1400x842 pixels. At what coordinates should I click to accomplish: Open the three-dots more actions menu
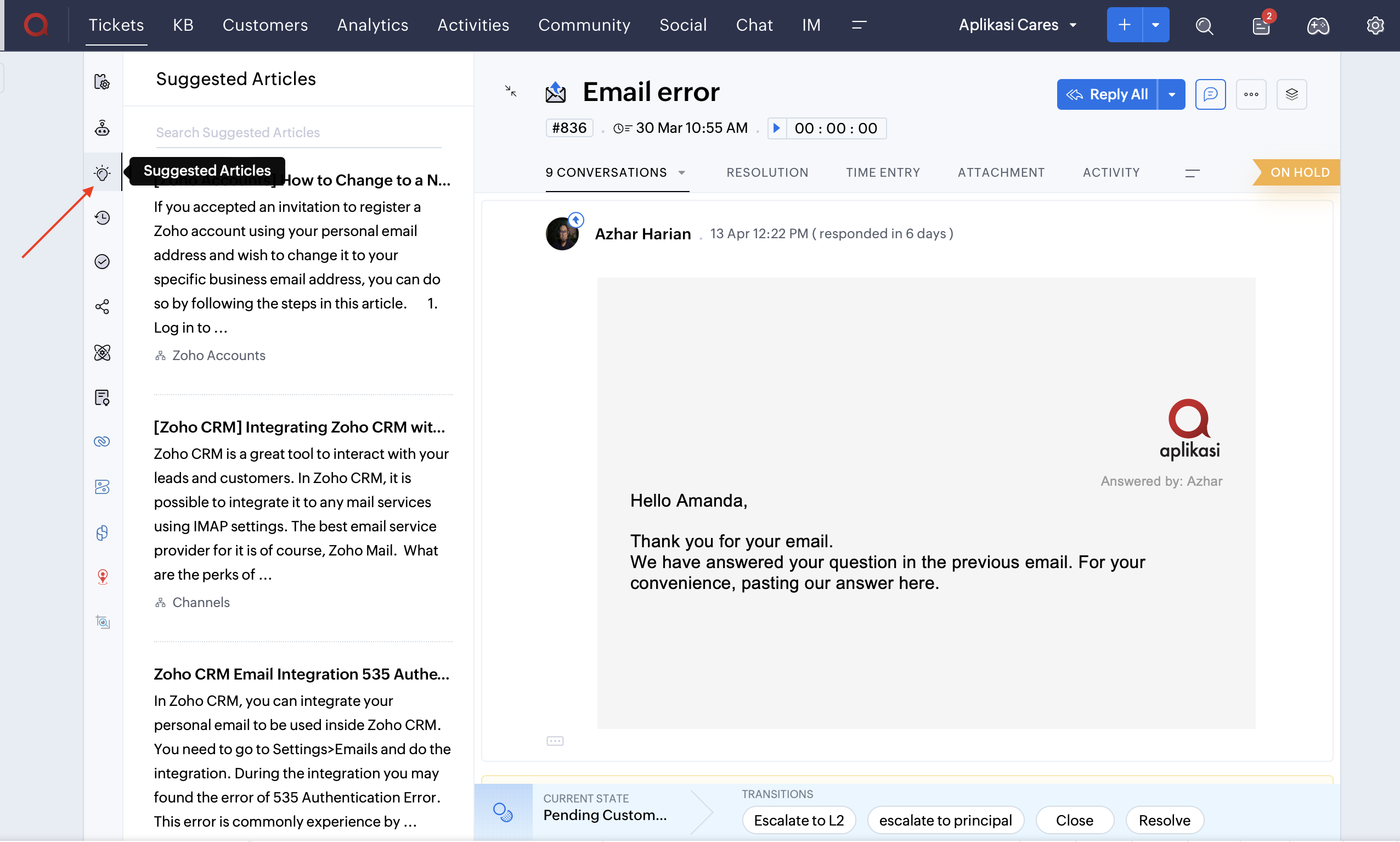click(x=1251, y=94)
